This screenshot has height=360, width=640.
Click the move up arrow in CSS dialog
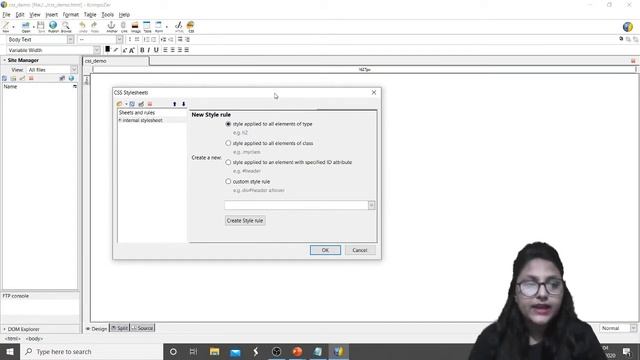[x=175, y=104]
